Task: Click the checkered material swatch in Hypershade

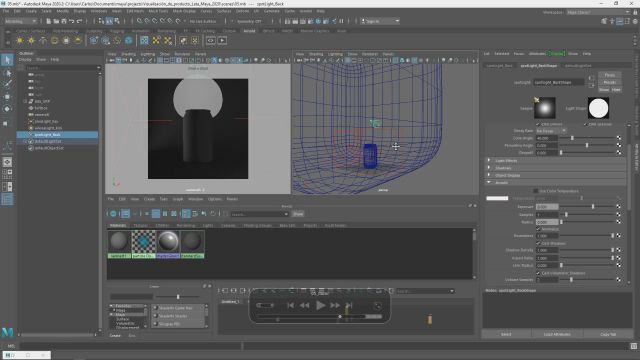Action: 144,242
